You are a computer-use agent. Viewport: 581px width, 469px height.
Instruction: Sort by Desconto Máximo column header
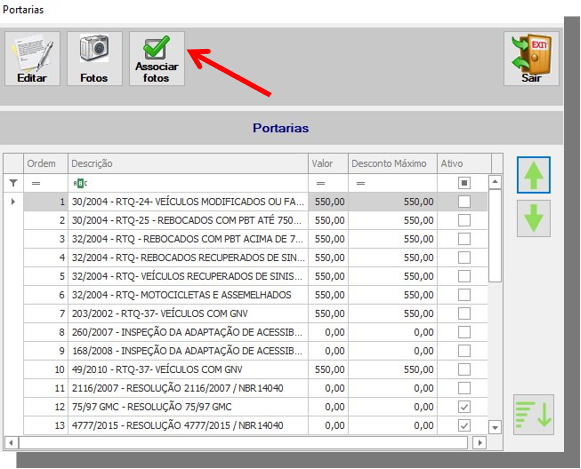[x=393, y=164]
